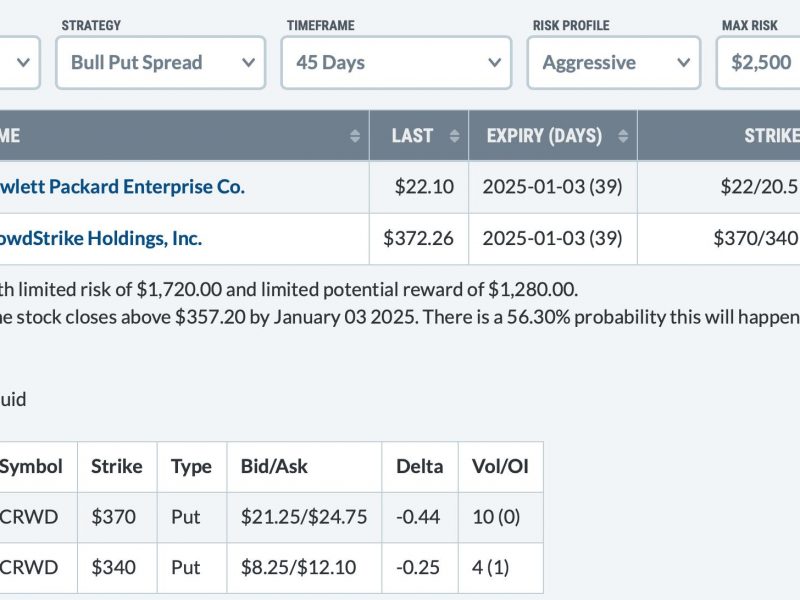This screenshot has width=800, height=600.
Task: Click the LAST column header
Action: [419, 136]
